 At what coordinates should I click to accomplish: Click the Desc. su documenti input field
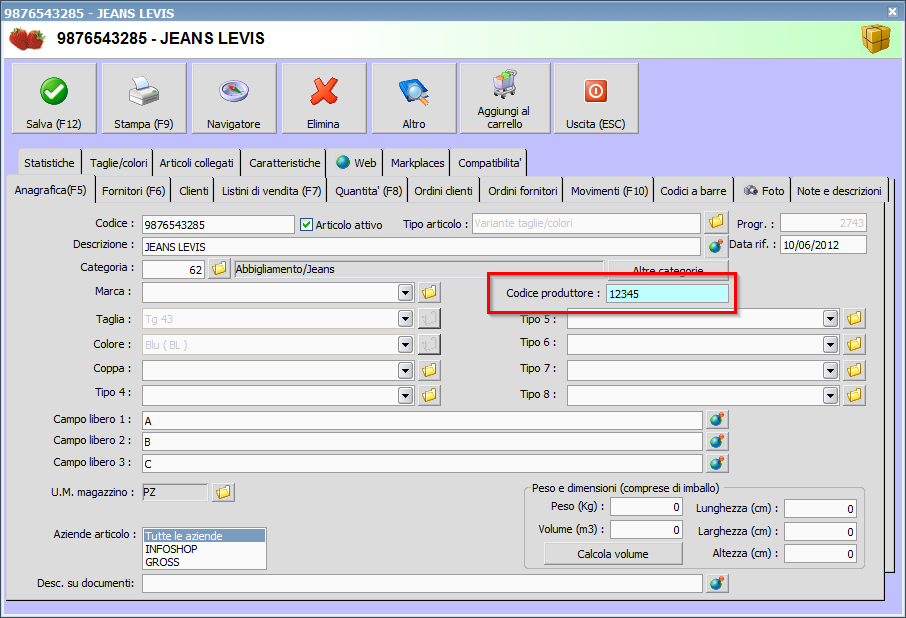point(422,583)
